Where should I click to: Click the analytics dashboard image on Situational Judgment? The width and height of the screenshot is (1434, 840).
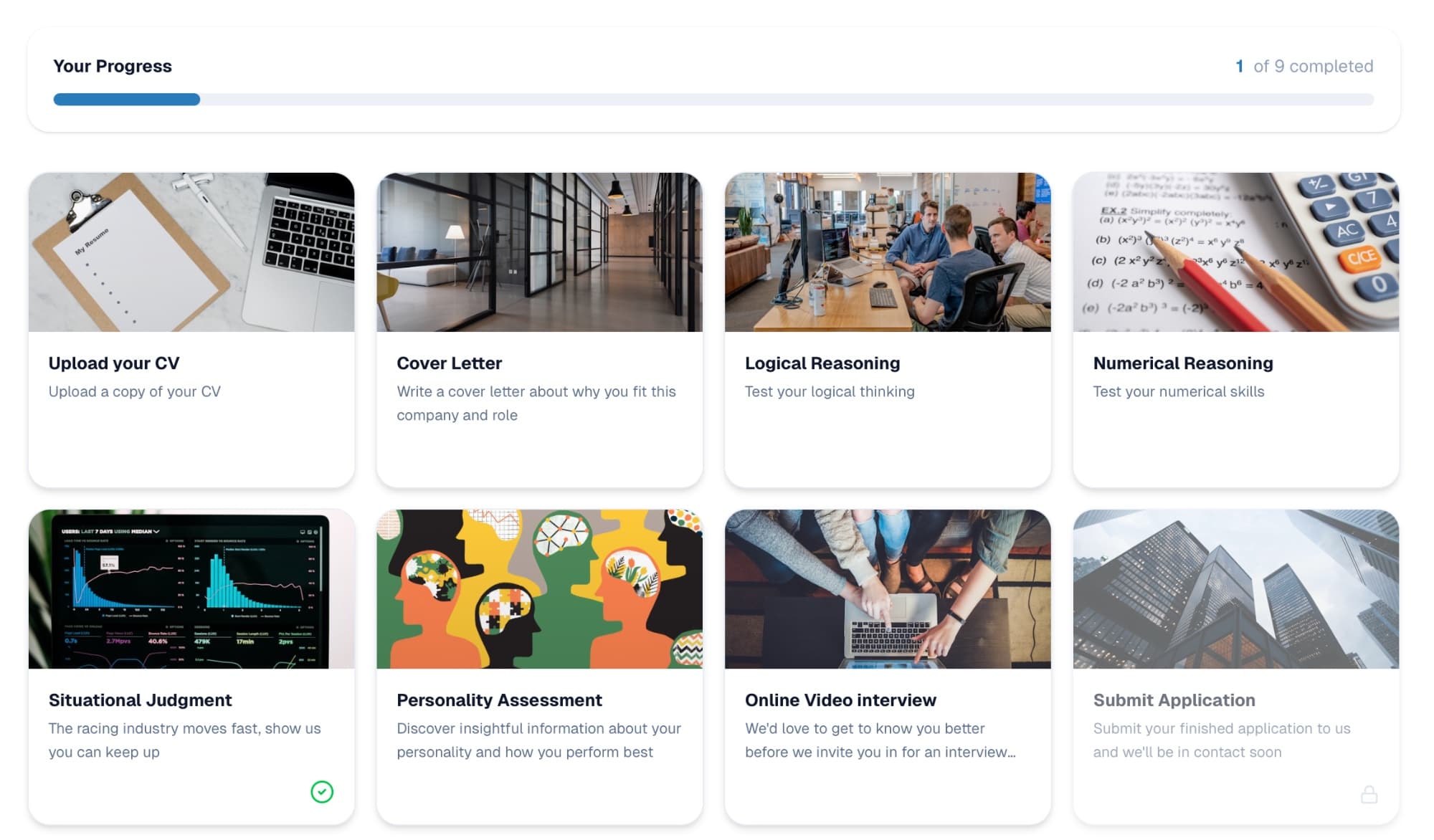(x=190, y=589)
